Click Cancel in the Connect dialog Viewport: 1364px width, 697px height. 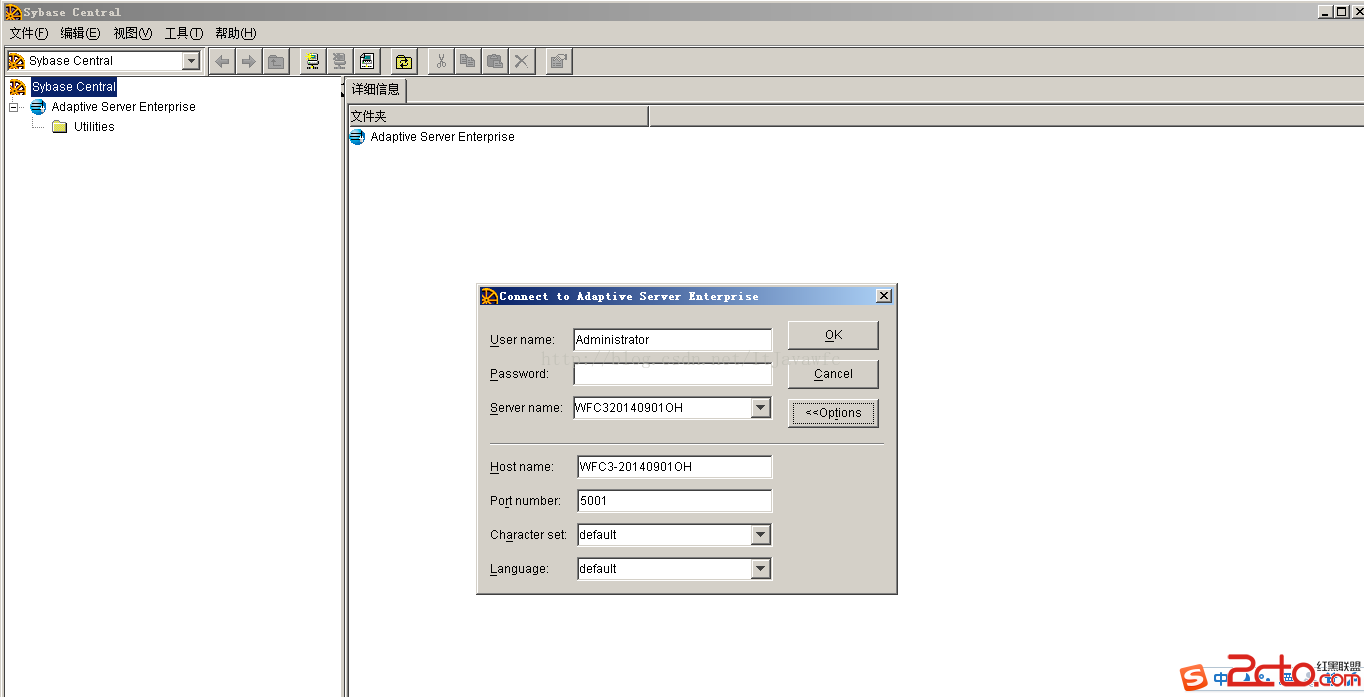[x=833, y=374]
